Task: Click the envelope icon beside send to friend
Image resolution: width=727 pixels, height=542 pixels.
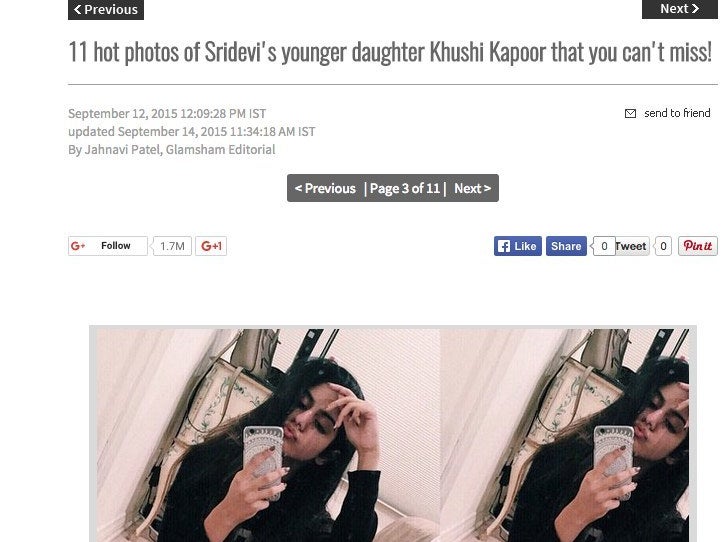Action: pyautogui.click(x=630, y=114)
